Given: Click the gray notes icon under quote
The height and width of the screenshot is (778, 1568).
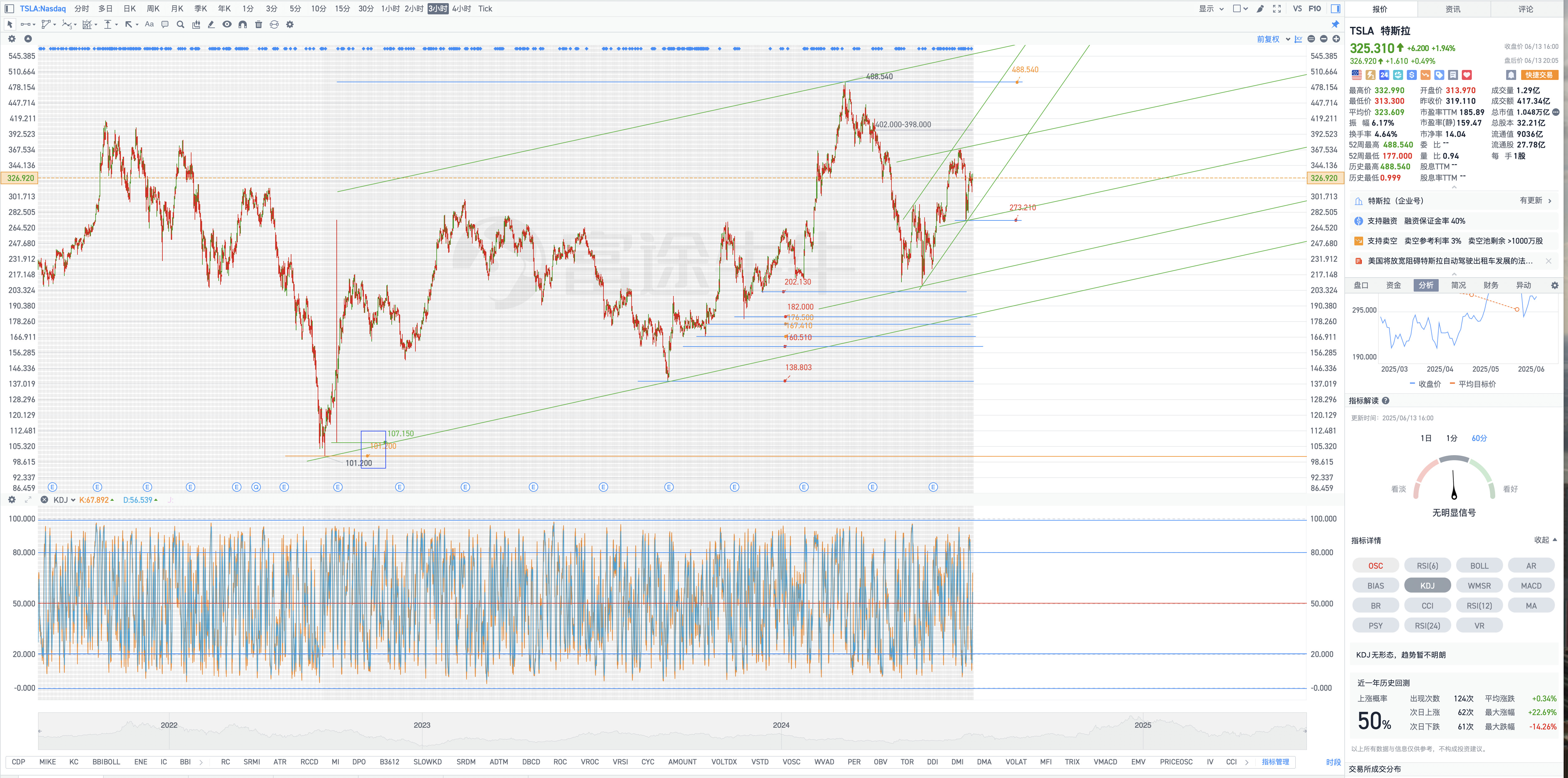Looking at the screenshot, I should pyautogui.click(x=1453, y=75).
